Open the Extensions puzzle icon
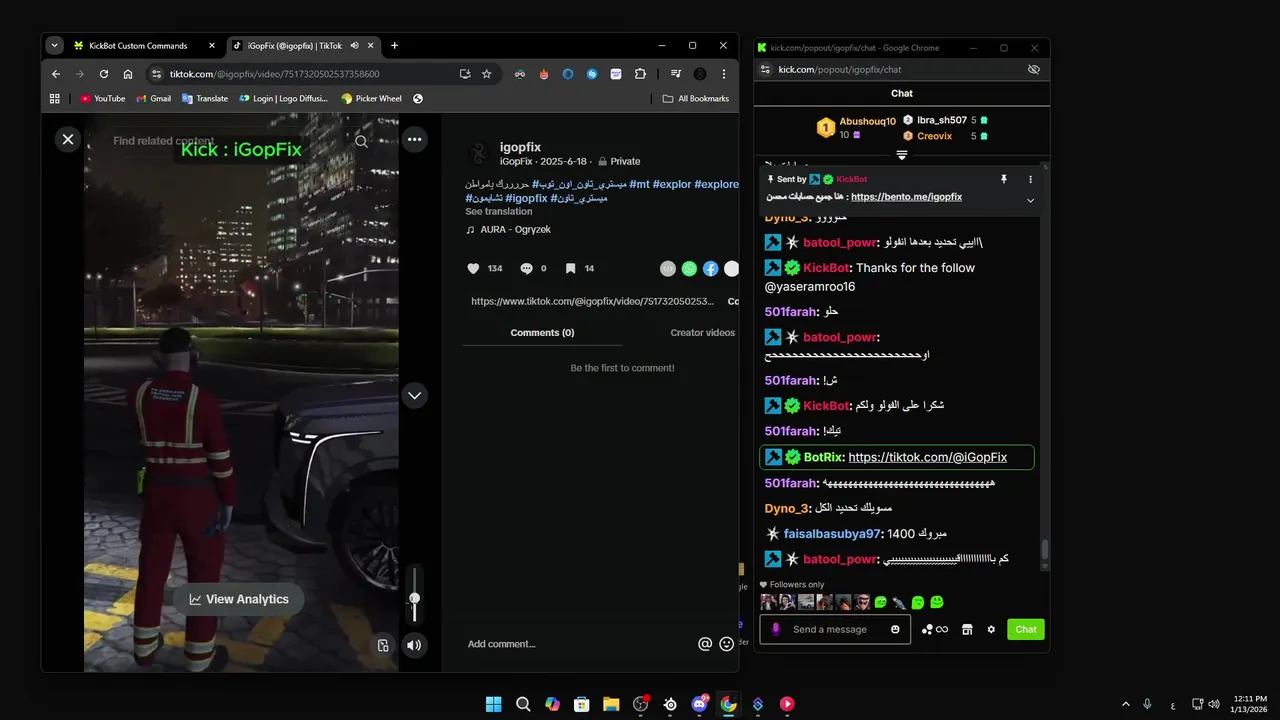 tap(640, 74)
